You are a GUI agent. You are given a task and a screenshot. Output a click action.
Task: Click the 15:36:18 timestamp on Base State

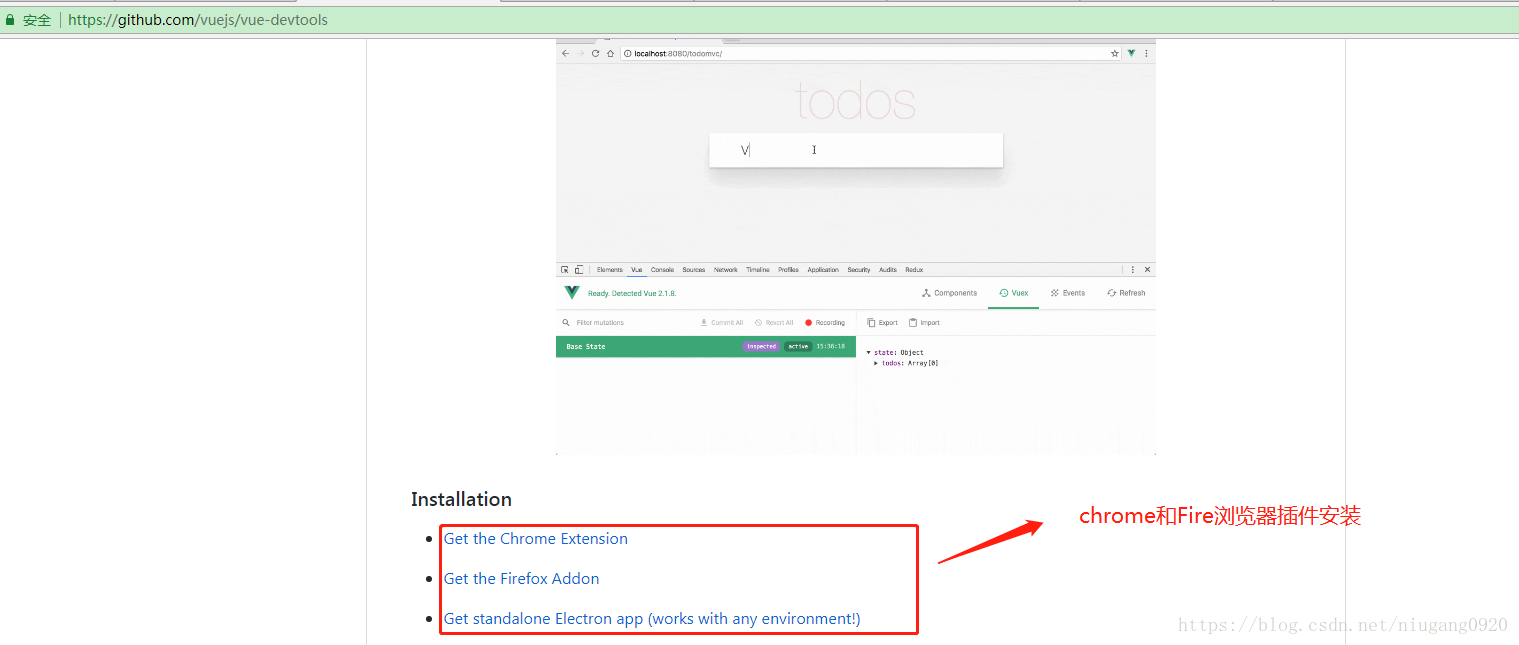coord(830,347)
